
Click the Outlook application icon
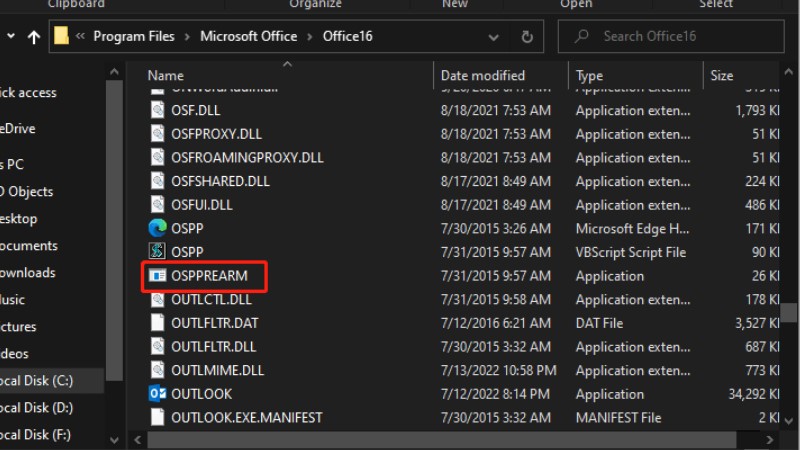(157, 393)
